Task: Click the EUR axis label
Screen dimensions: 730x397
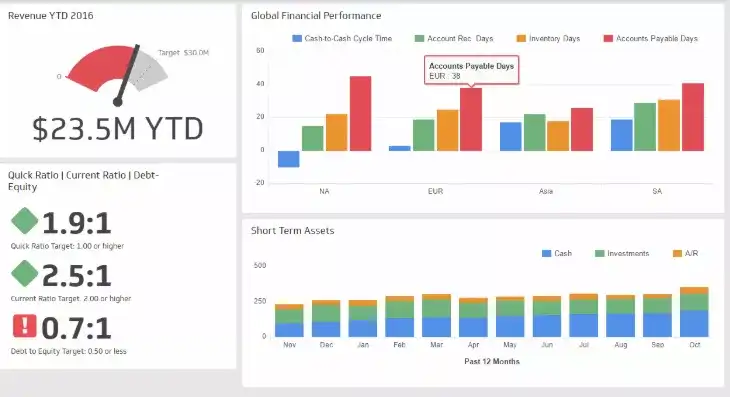Action: [x=435, y=191]
